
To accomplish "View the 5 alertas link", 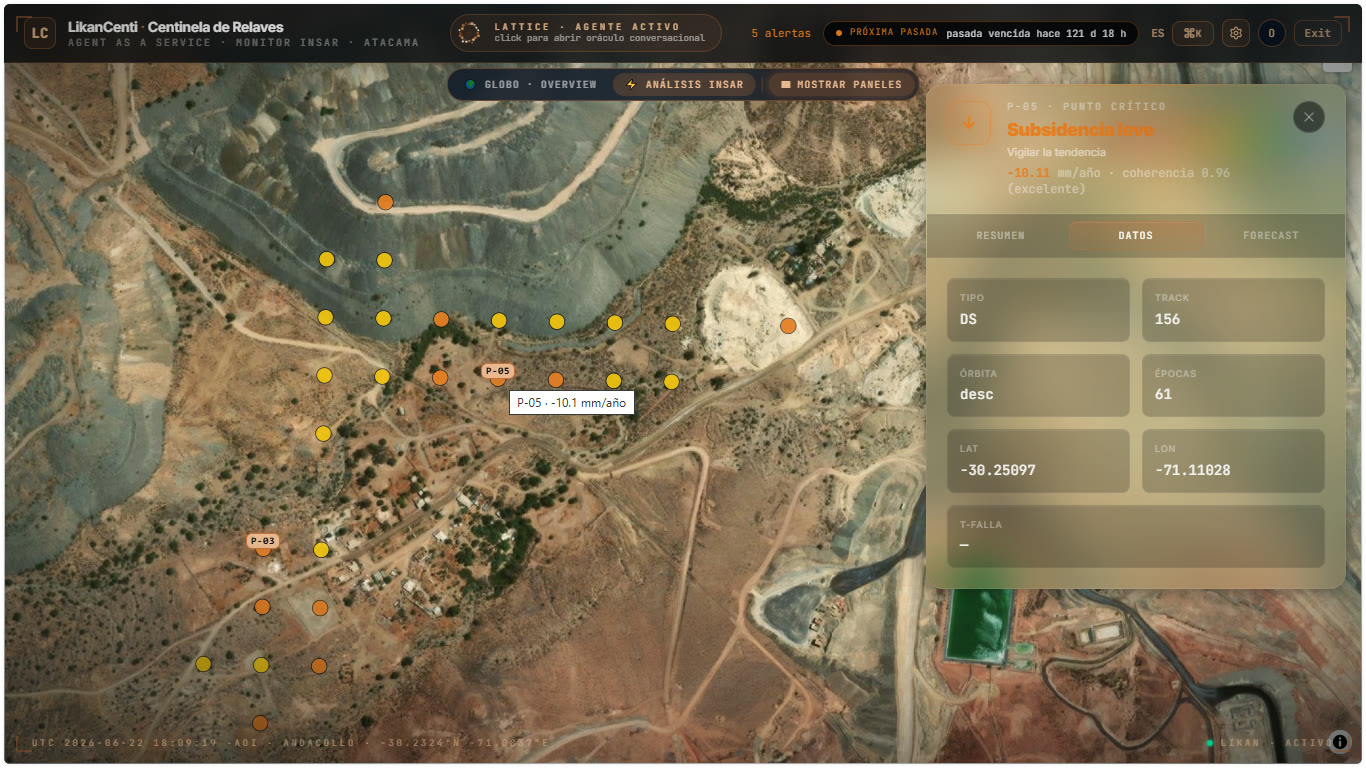I will point(781,33).
